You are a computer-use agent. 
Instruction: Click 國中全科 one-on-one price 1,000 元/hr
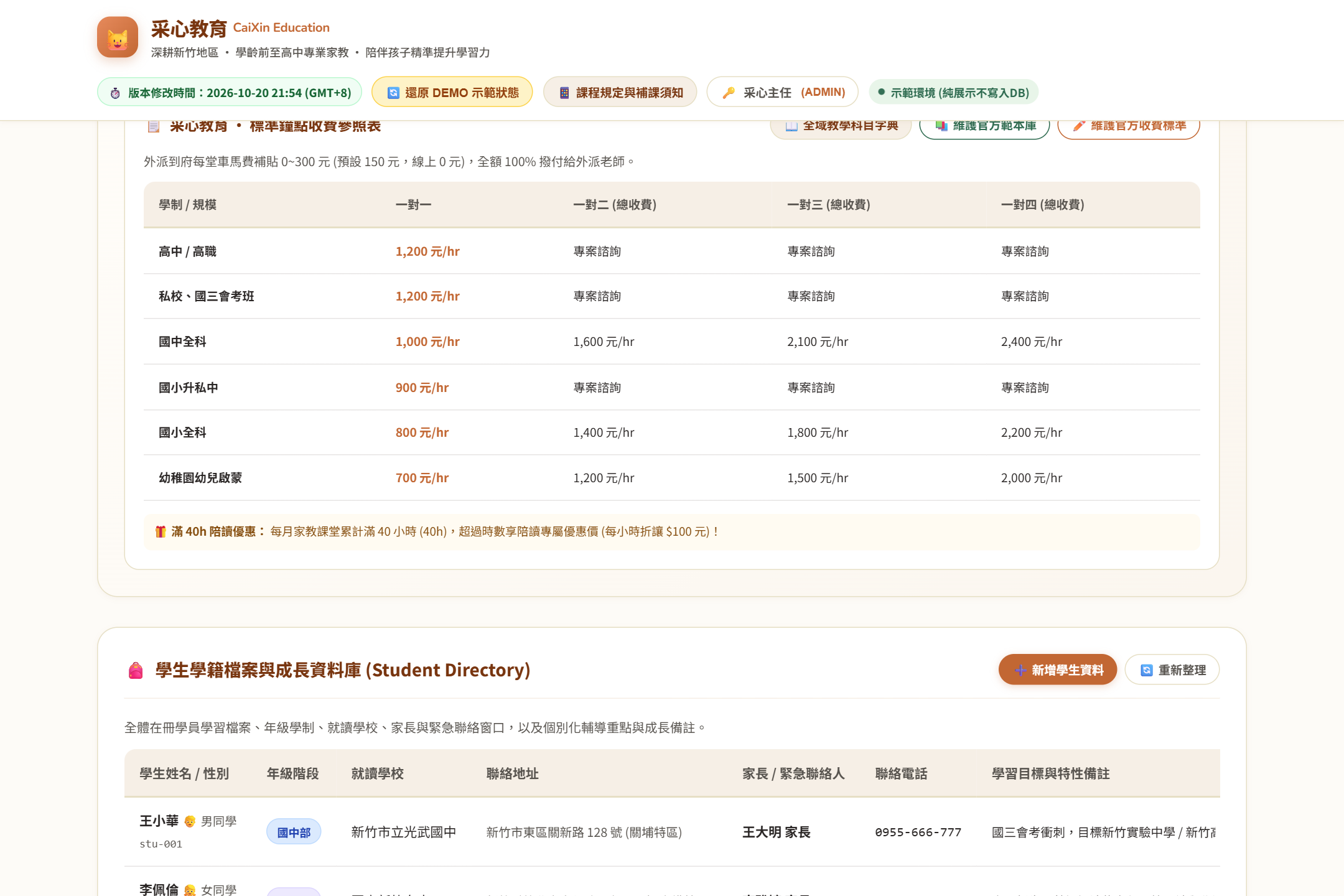[427, 342]
